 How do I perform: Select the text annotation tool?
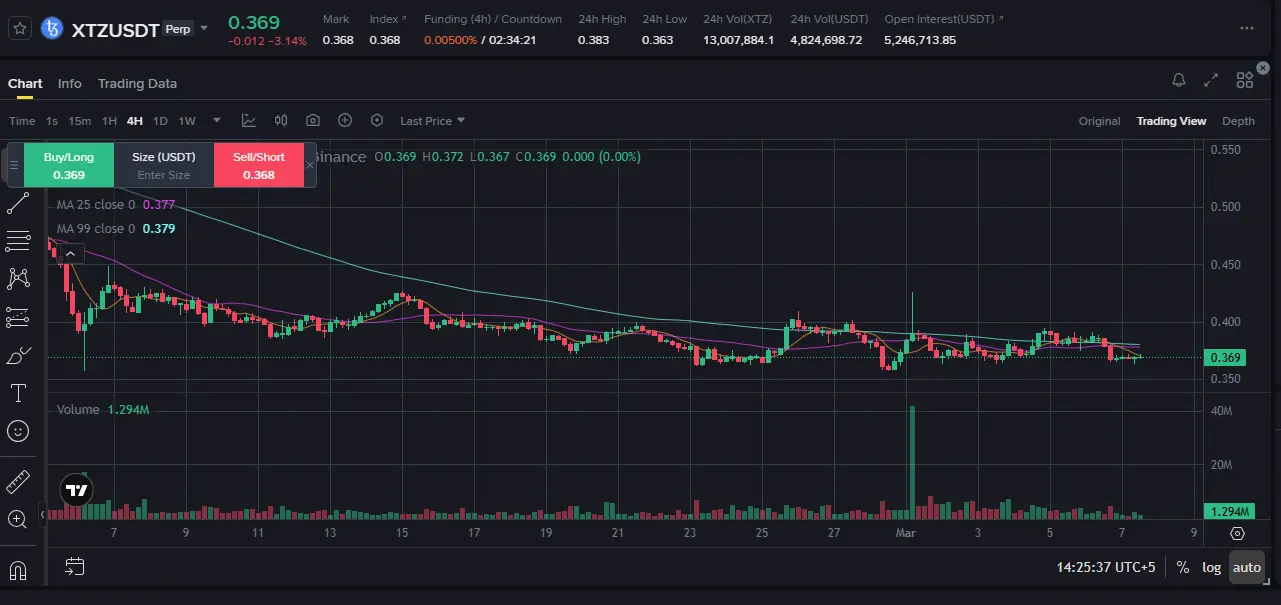pos(17,392)
